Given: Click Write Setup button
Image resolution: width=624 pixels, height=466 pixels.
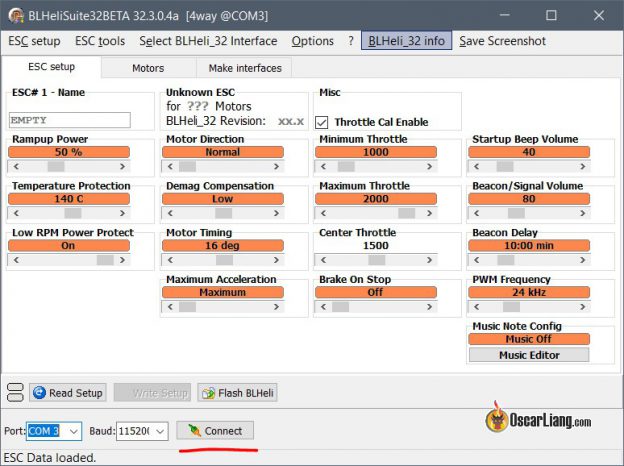Looking at the screenshot, I should point(152,393).
